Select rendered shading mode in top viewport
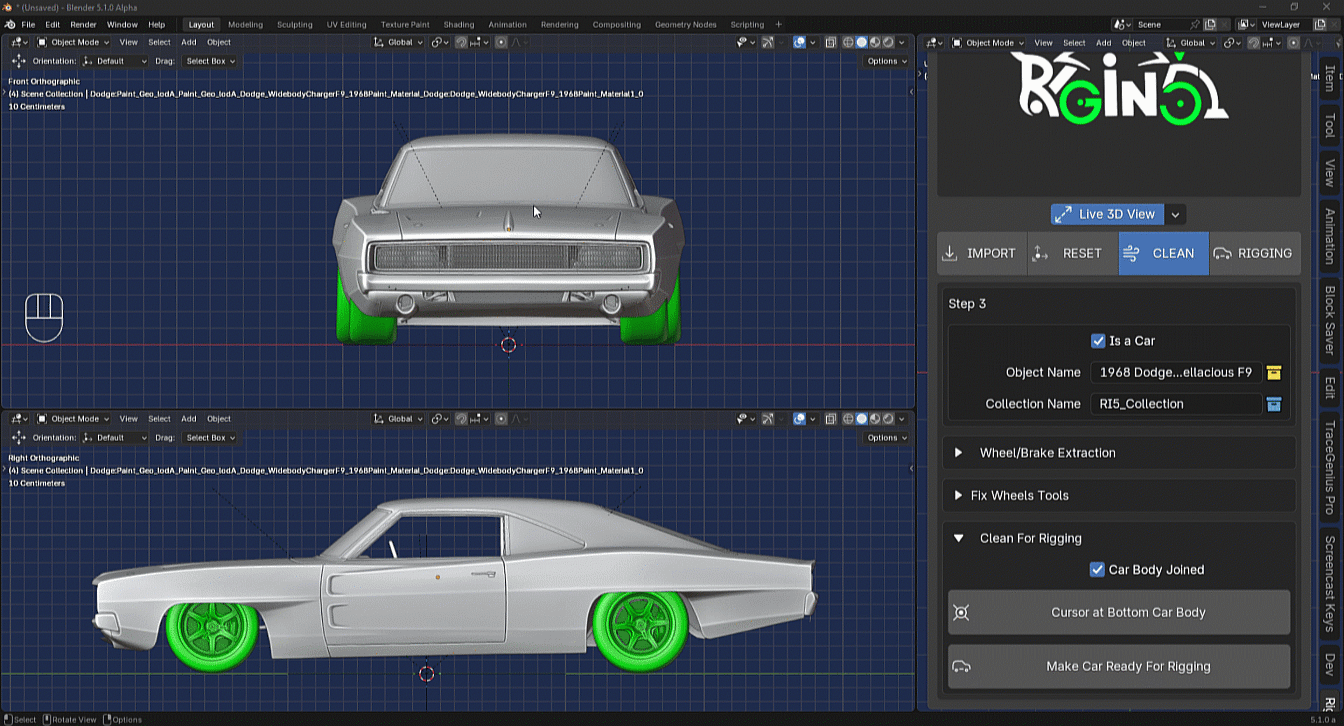Image resolution: width=1344 pixels, height=726 pixels. click(x=888, y=42)
